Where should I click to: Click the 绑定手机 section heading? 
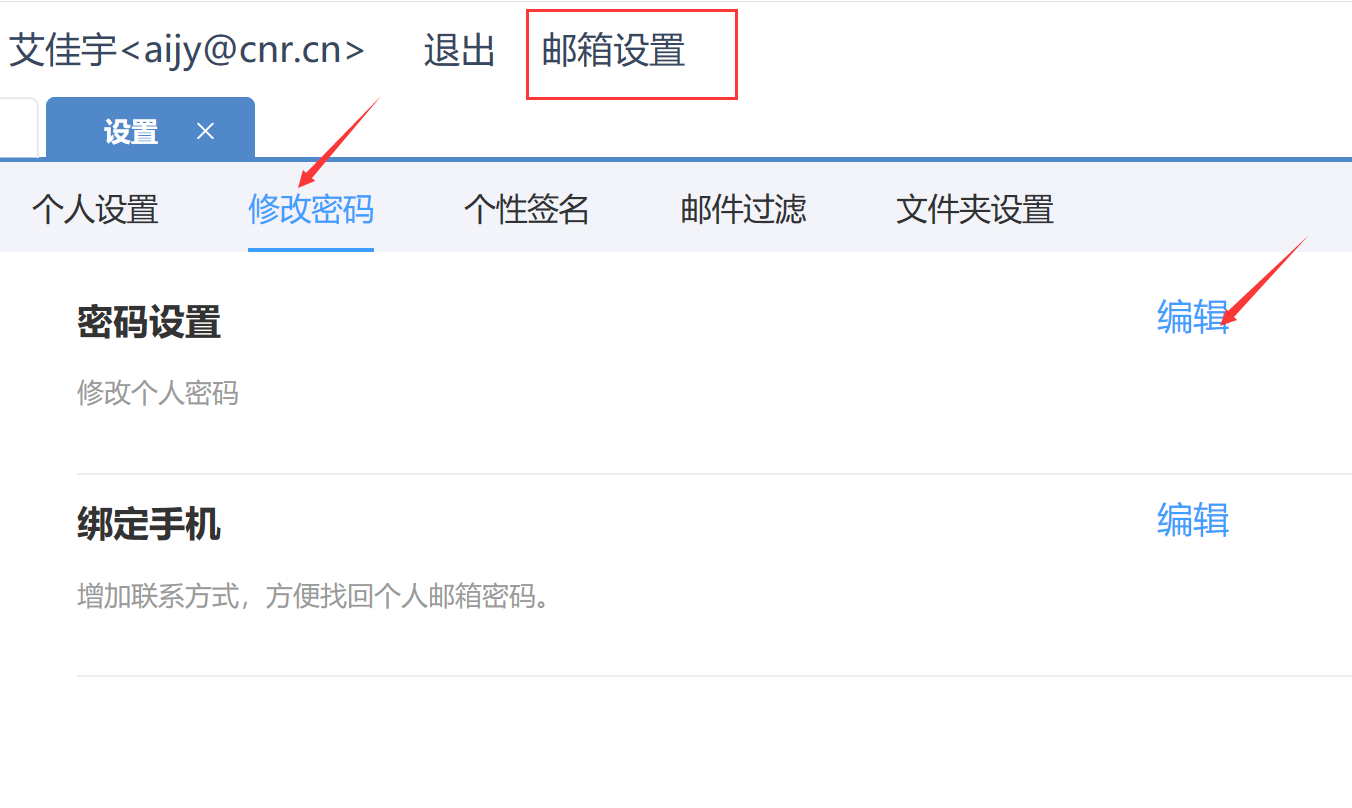(x=149, y=524)
